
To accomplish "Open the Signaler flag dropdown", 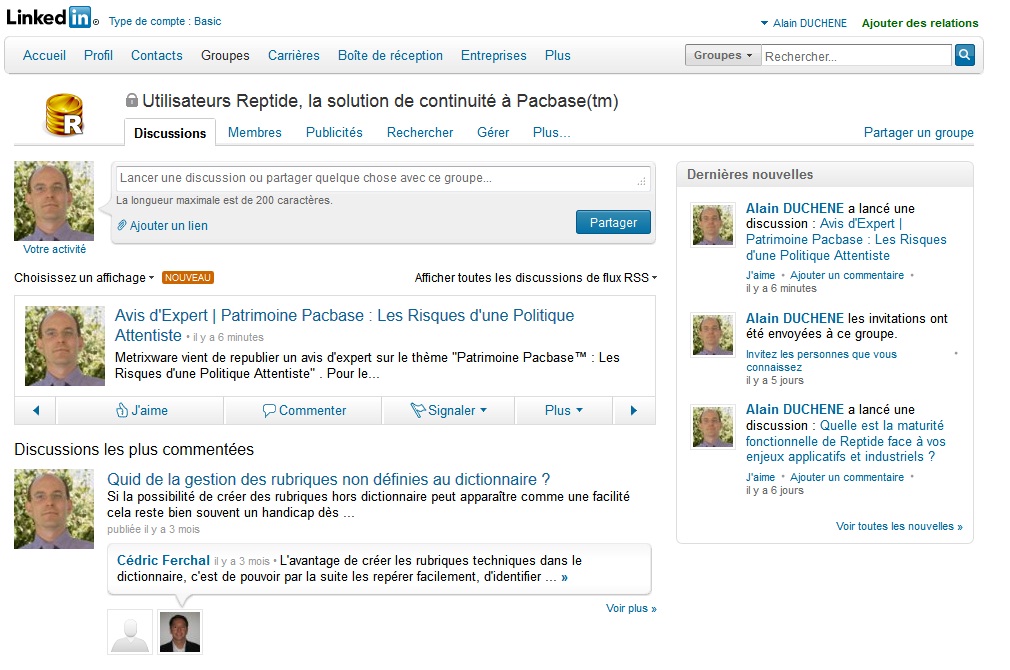I will (x=449, y=410).
